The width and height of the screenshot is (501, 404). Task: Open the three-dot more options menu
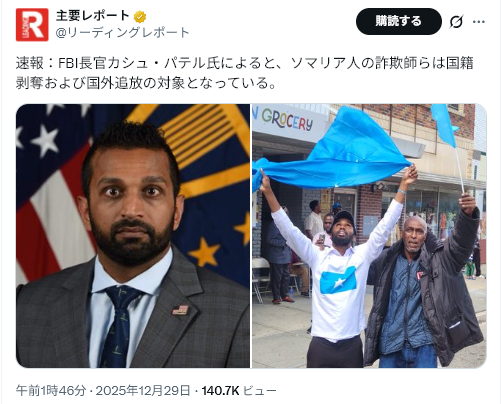tap(479, 22)
